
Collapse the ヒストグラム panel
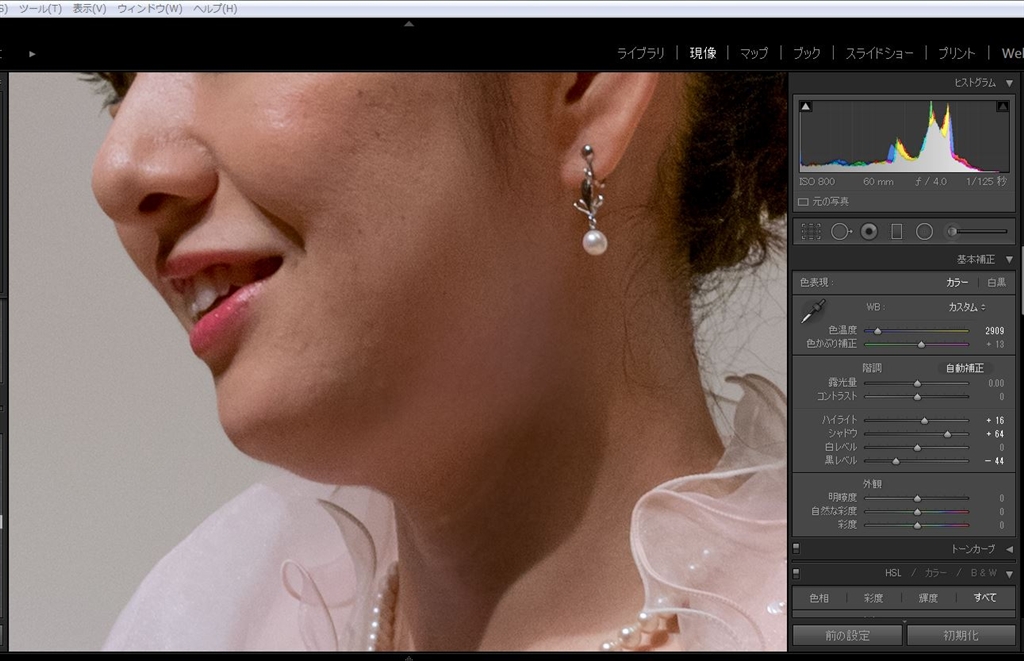pos(1008,82)
